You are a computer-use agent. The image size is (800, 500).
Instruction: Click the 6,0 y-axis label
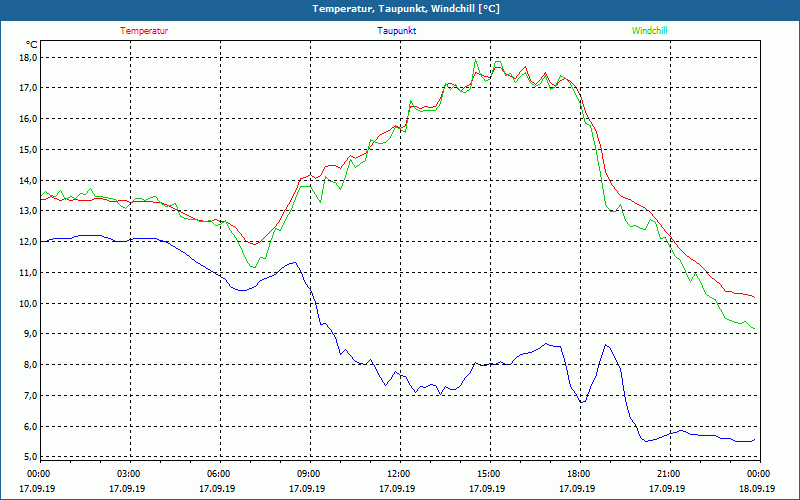[31, 426]
